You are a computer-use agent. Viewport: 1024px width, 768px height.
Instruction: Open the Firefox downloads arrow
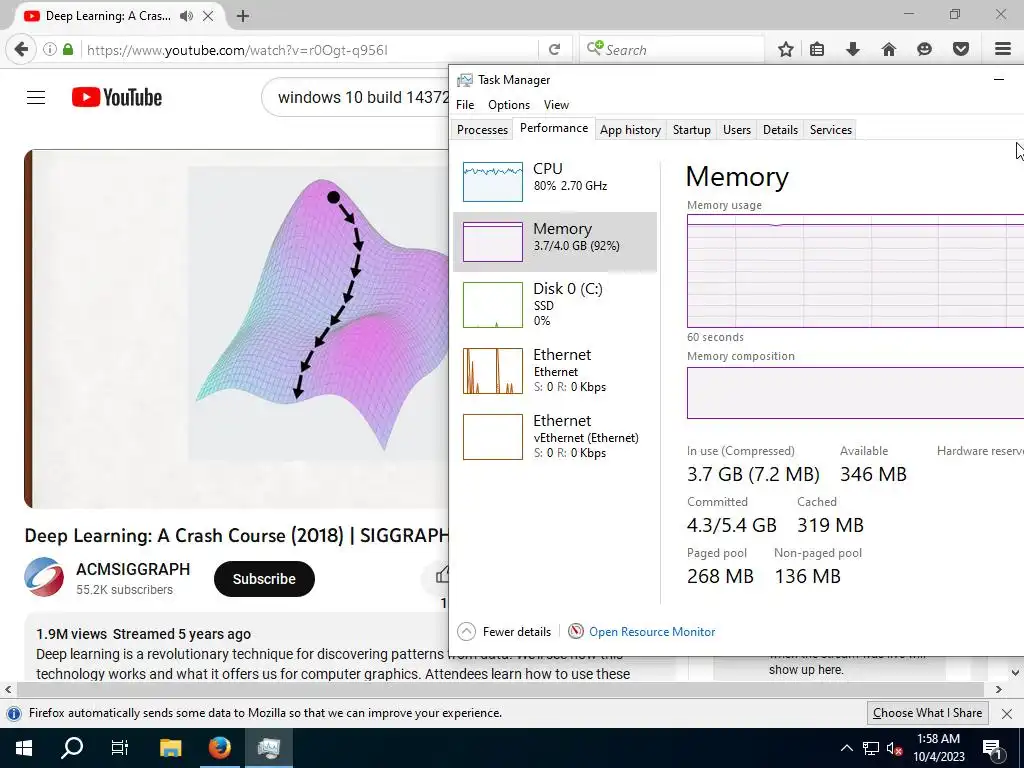(x=852, y=50)
